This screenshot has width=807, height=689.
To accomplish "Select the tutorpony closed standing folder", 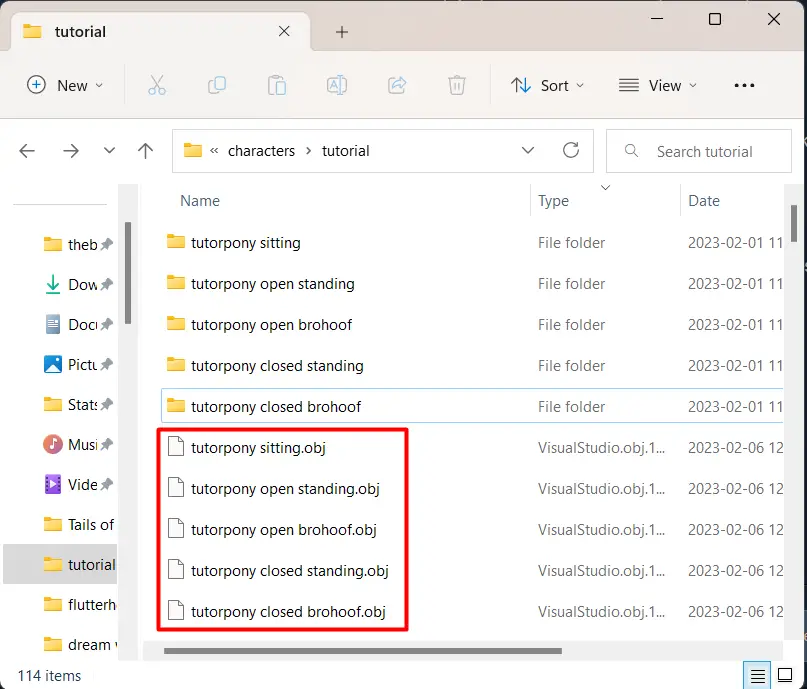I will pos(472,366).
